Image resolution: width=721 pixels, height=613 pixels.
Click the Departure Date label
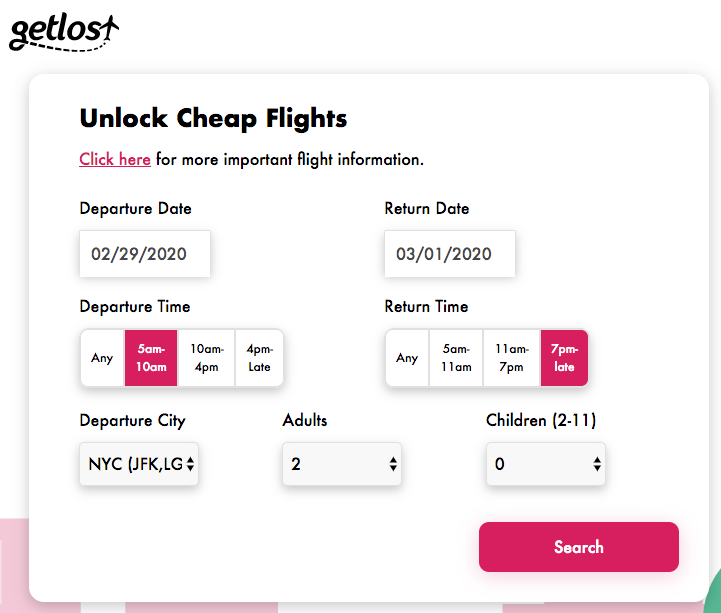(x=135, y=209)
